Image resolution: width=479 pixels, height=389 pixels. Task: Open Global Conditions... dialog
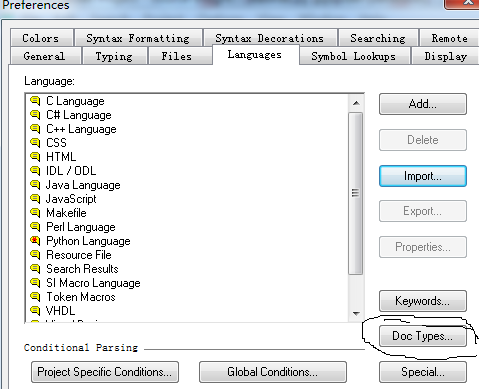tap(273, 372)
